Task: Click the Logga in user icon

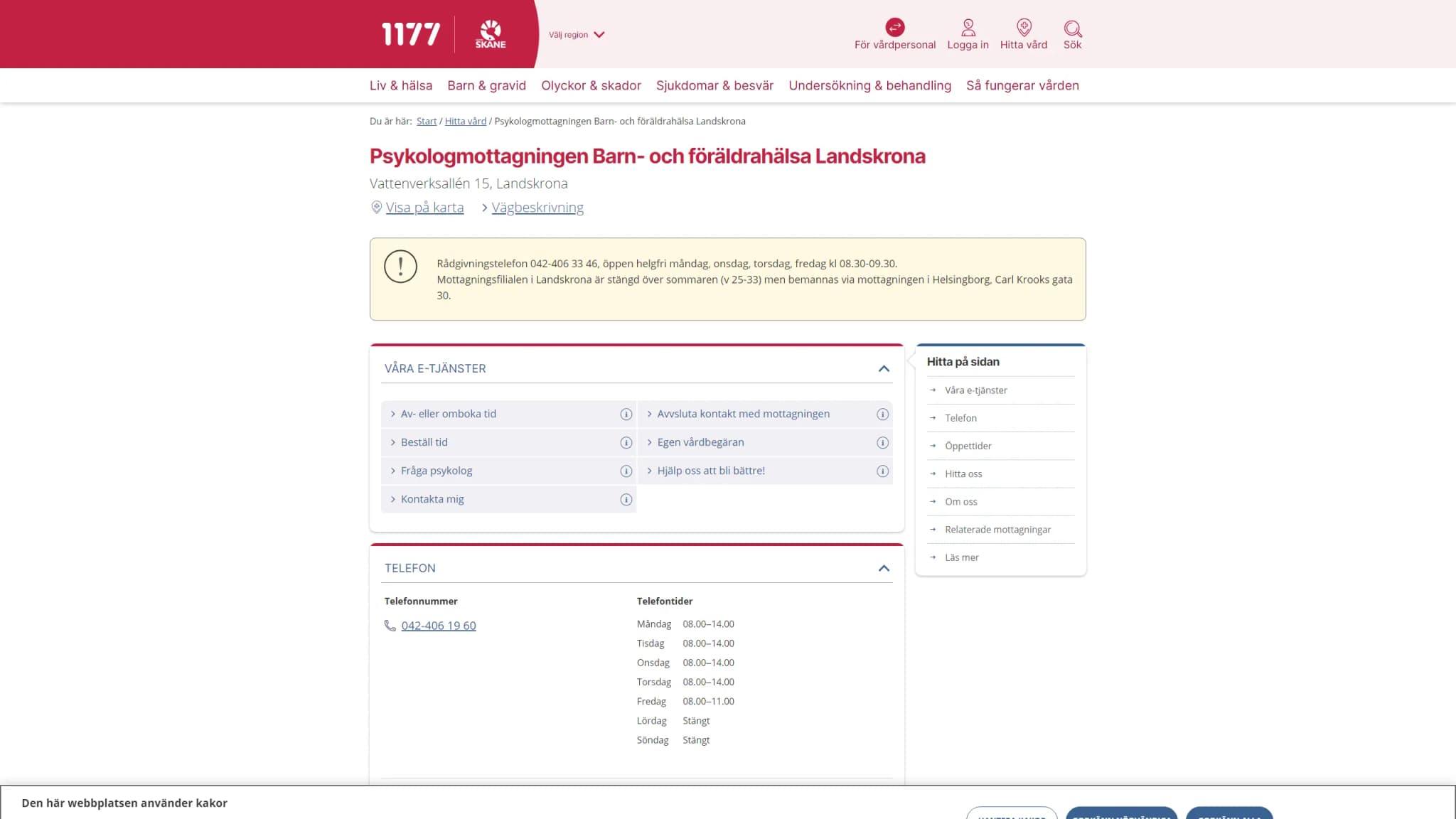Action: [x=968, y=28]
